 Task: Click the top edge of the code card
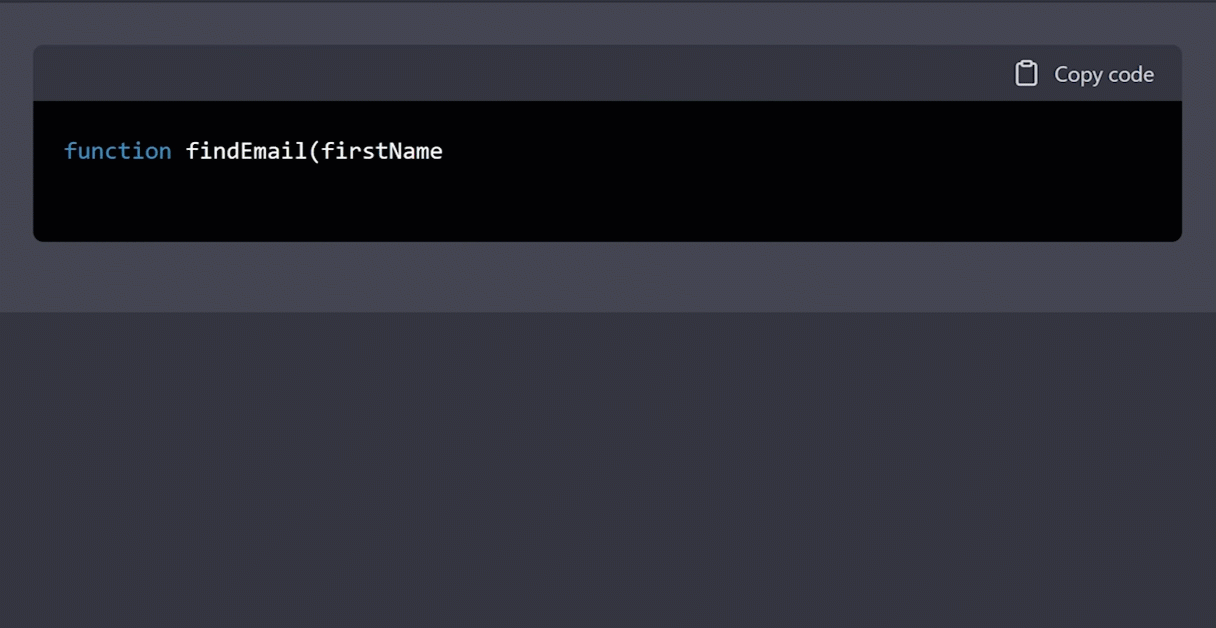[x=608, y=46]
